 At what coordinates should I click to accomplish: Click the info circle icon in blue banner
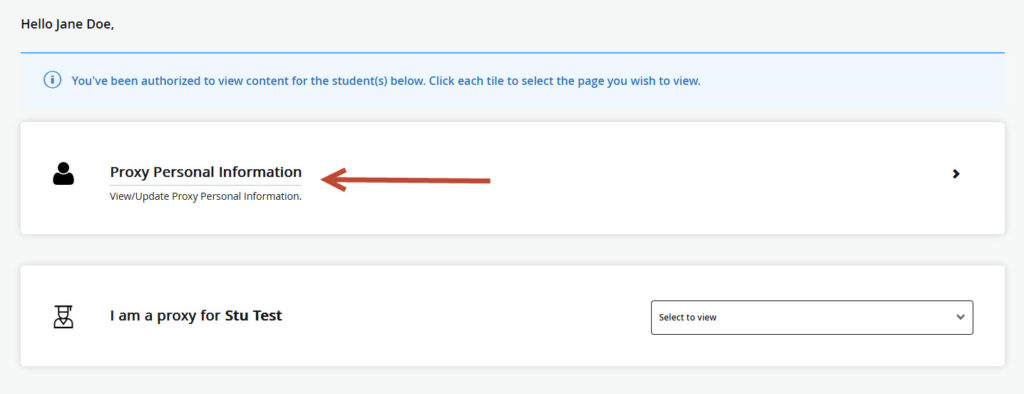(52, 80)
